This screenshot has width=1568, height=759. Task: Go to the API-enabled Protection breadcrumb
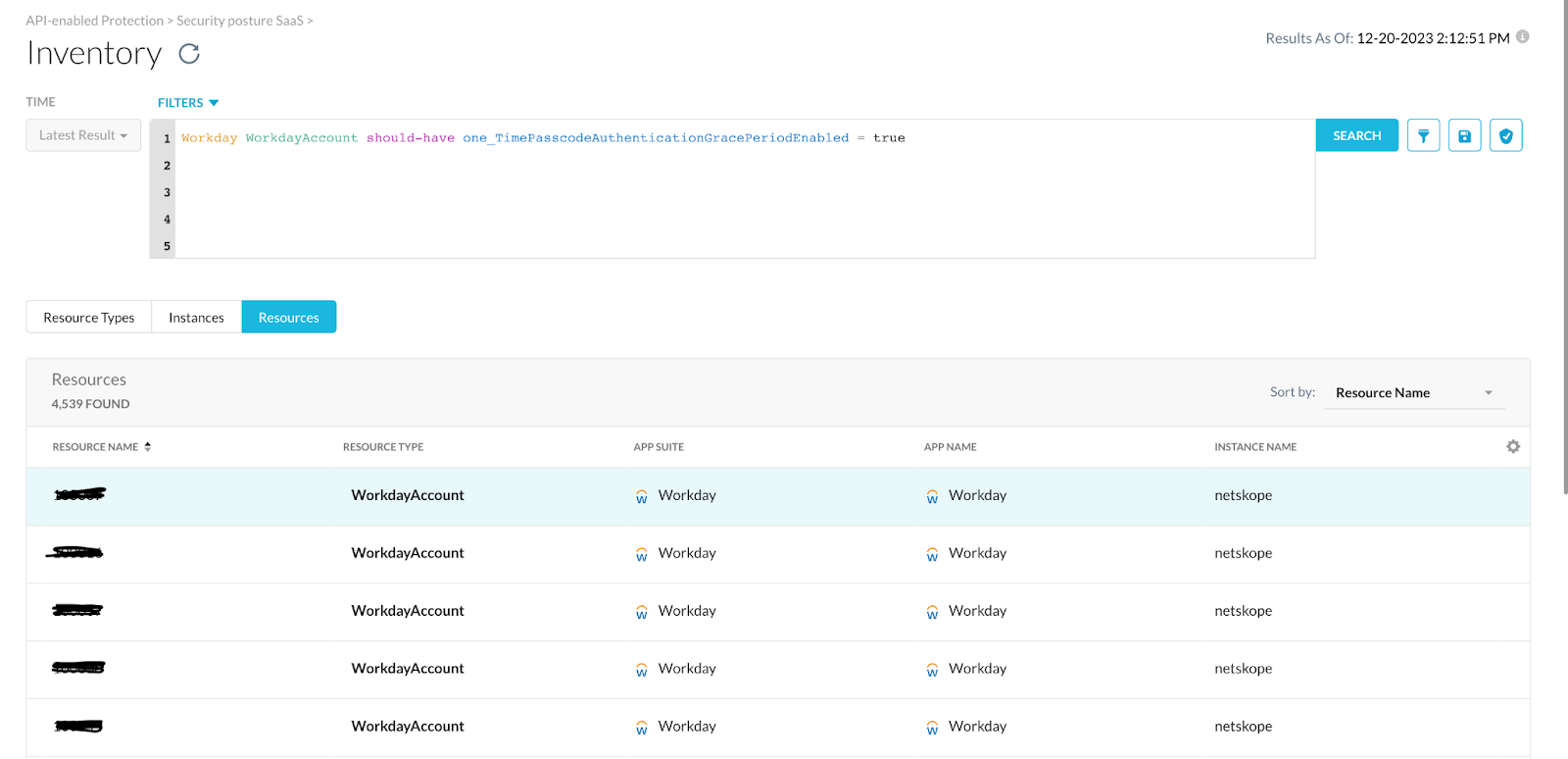click(95, 21)
